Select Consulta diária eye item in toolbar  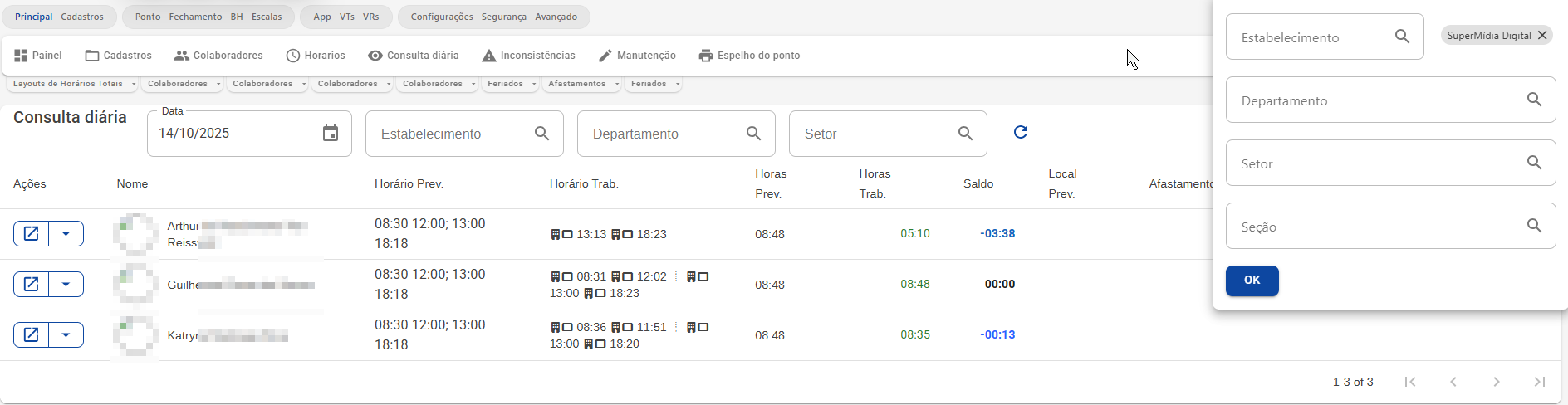pos(414,56)
